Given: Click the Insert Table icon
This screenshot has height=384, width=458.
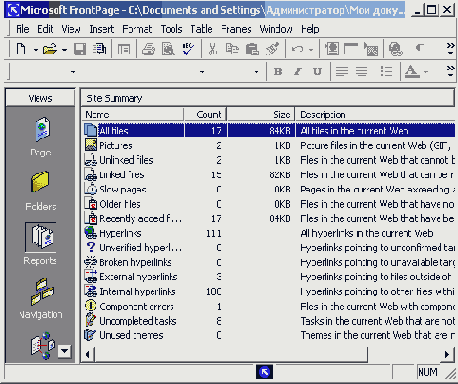Looking at the screenshot, I should click(351, 49).
